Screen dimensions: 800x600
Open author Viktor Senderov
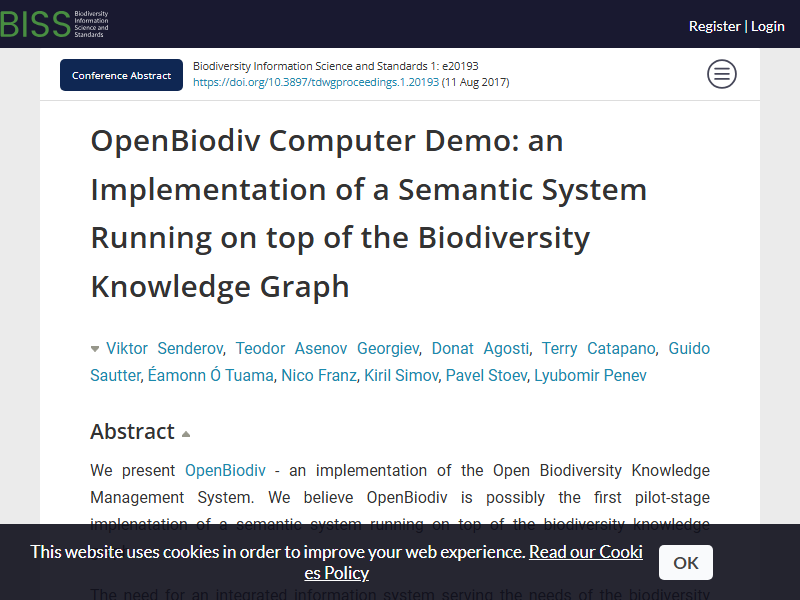click(164, 348)
